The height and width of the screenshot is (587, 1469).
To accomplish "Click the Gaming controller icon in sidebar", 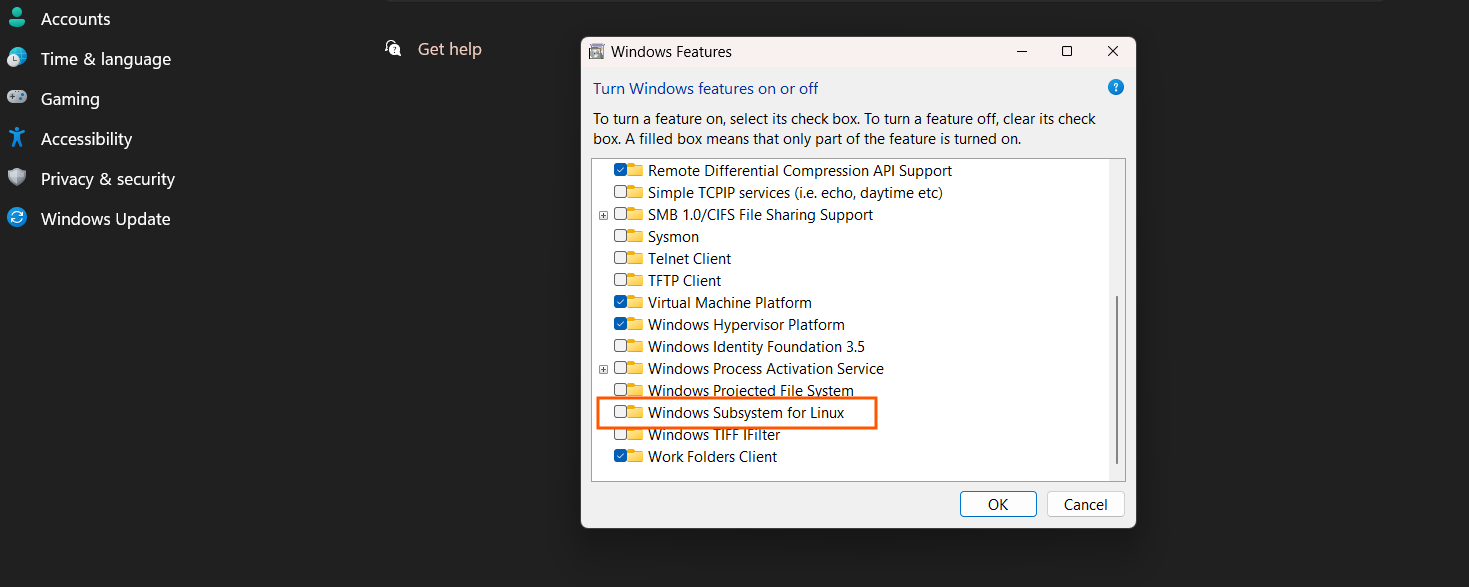I will tap(17, 98).
